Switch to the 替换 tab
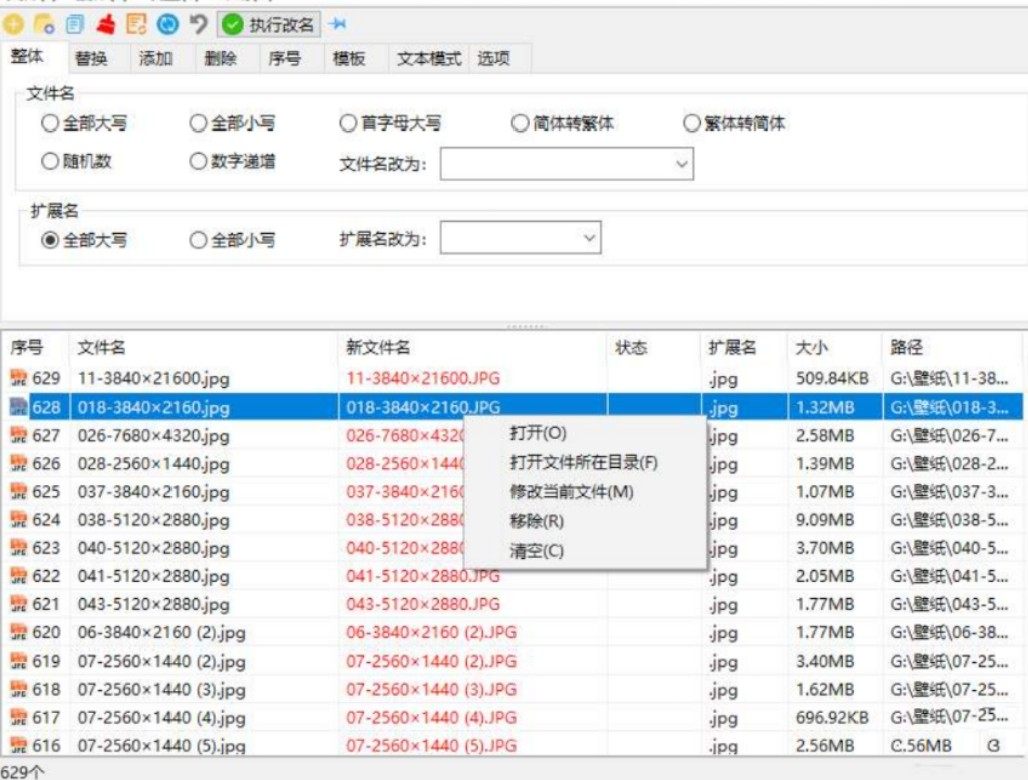Viewport: 1028px width, 780px height. click(x=90, y=59)
